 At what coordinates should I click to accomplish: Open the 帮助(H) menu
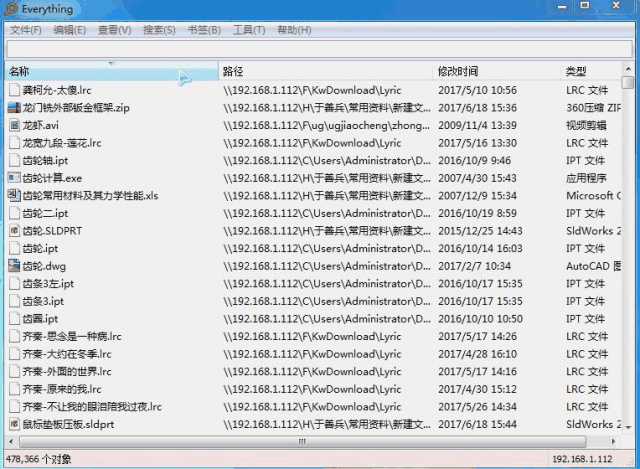(x=294, y=30)
